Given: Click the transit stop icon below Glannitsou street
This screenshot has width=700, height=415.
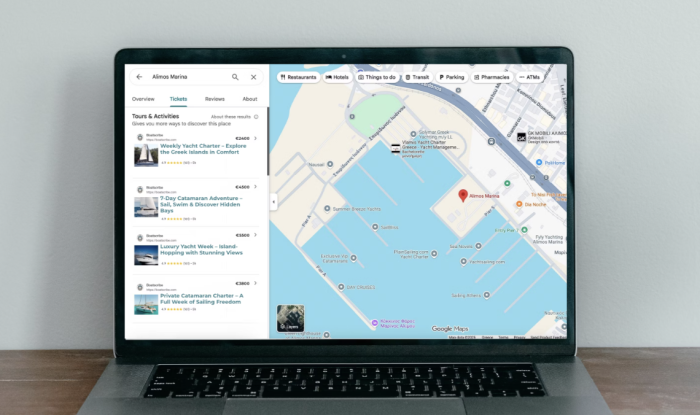Looking at the screenshot, I should click(491, 141).
